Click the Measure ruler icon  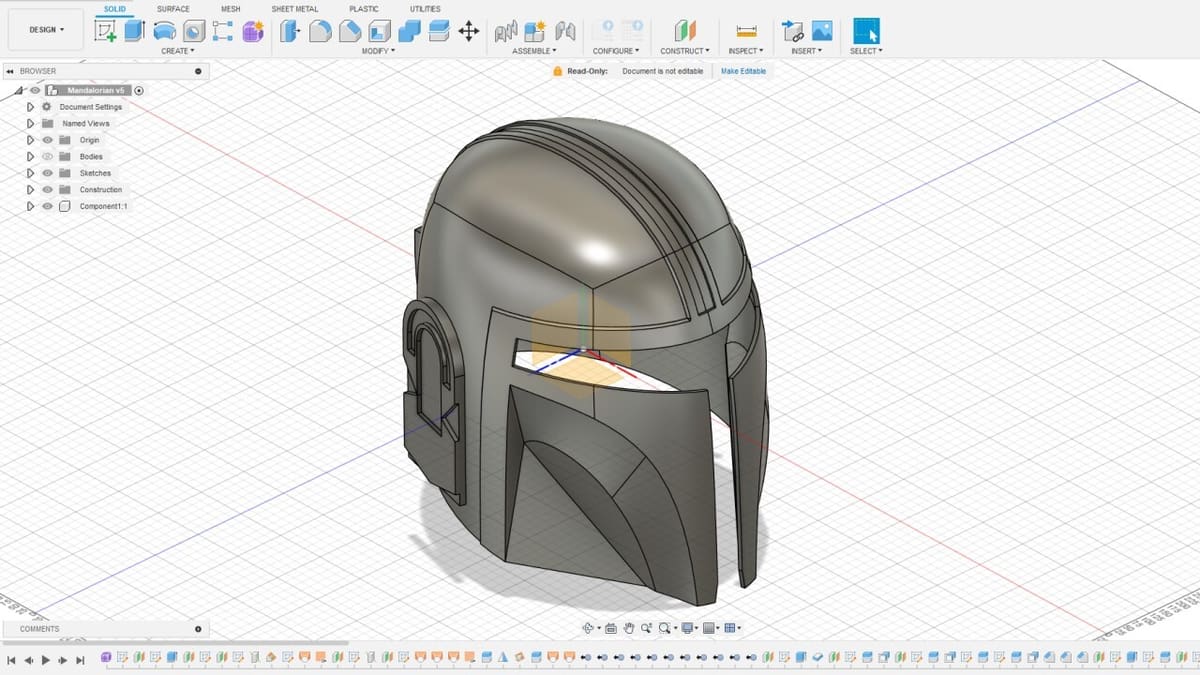pyautogui.click(x=746, y=31)
